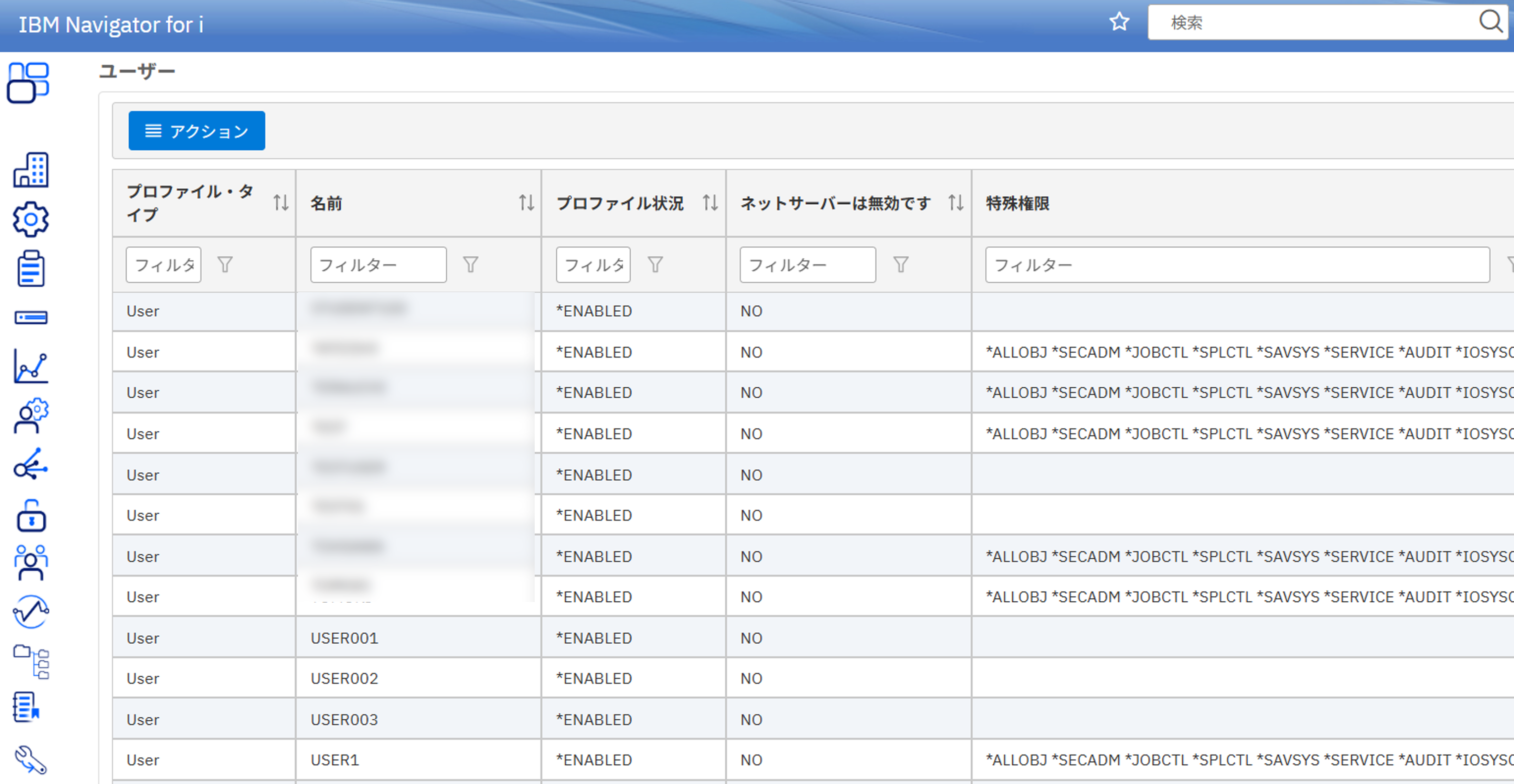
Task: Click the dashboard icon in the sidebar
Action: pos(28,83)
